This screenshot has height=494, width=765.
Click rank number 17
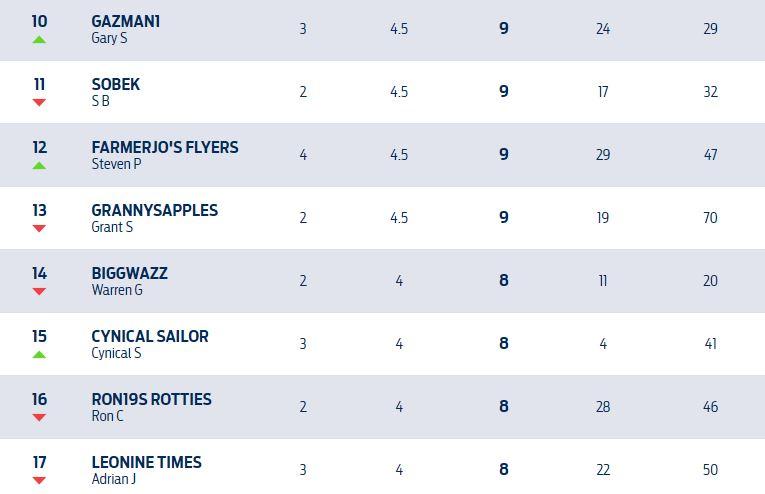[x=39, y=462]
